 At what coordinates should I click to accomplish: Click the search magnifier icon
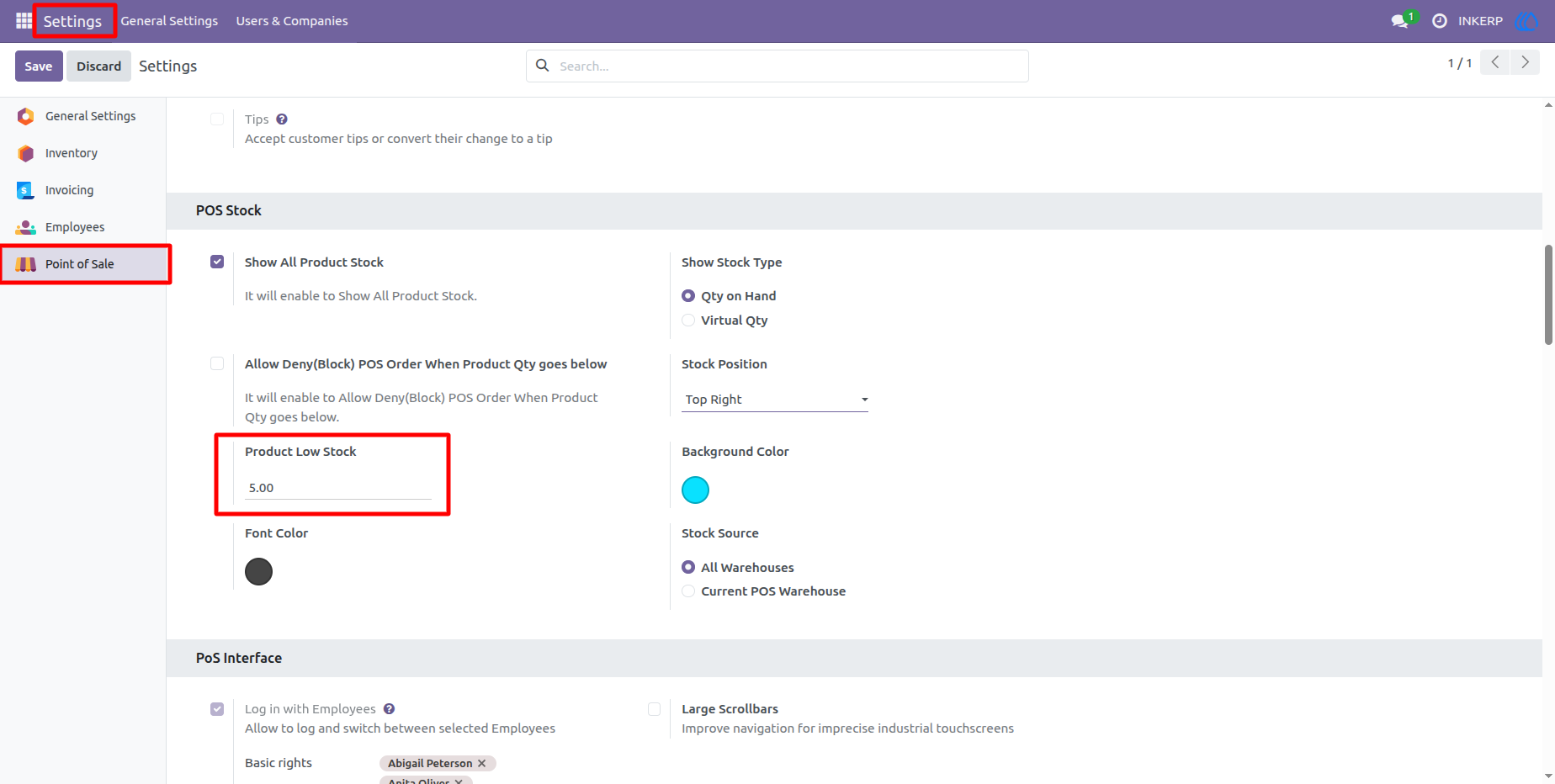coord(543,66)
